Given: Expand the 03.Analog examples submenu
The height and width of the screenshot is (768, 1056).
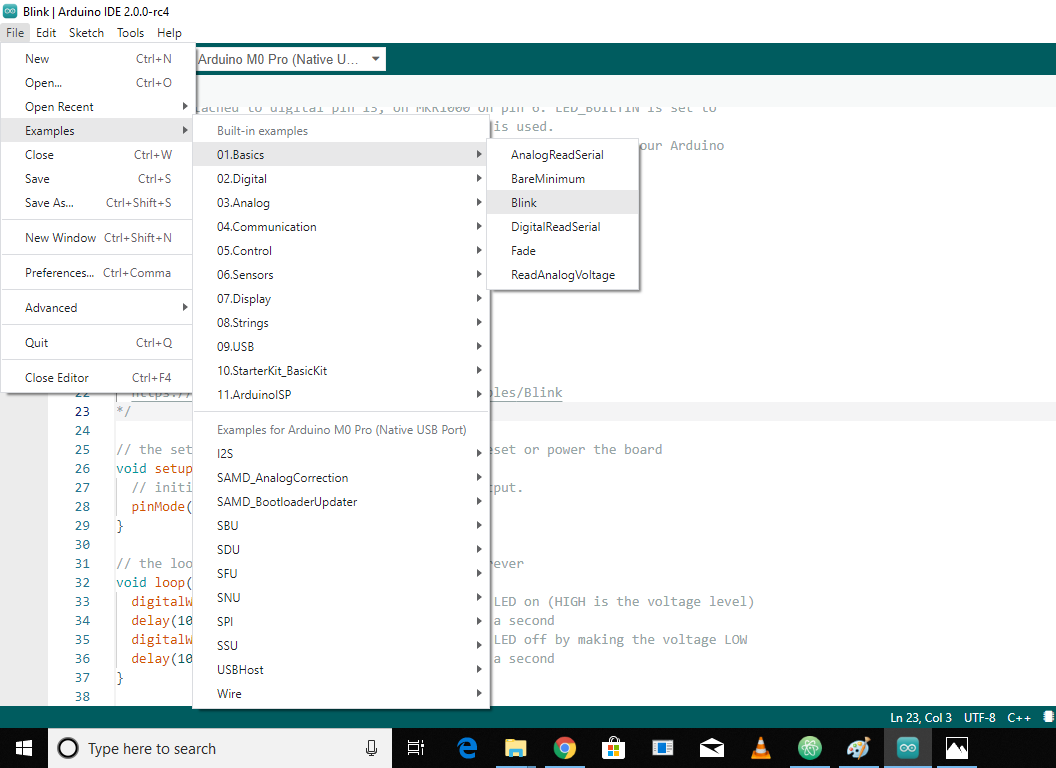Looking at the screenshot, I should pos(341,203).
